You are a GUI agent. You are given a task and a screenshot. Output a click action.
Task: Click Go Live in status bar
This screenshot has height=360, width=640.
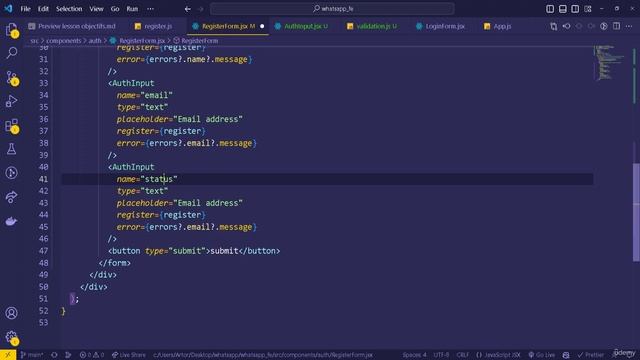tap(542, 355)
